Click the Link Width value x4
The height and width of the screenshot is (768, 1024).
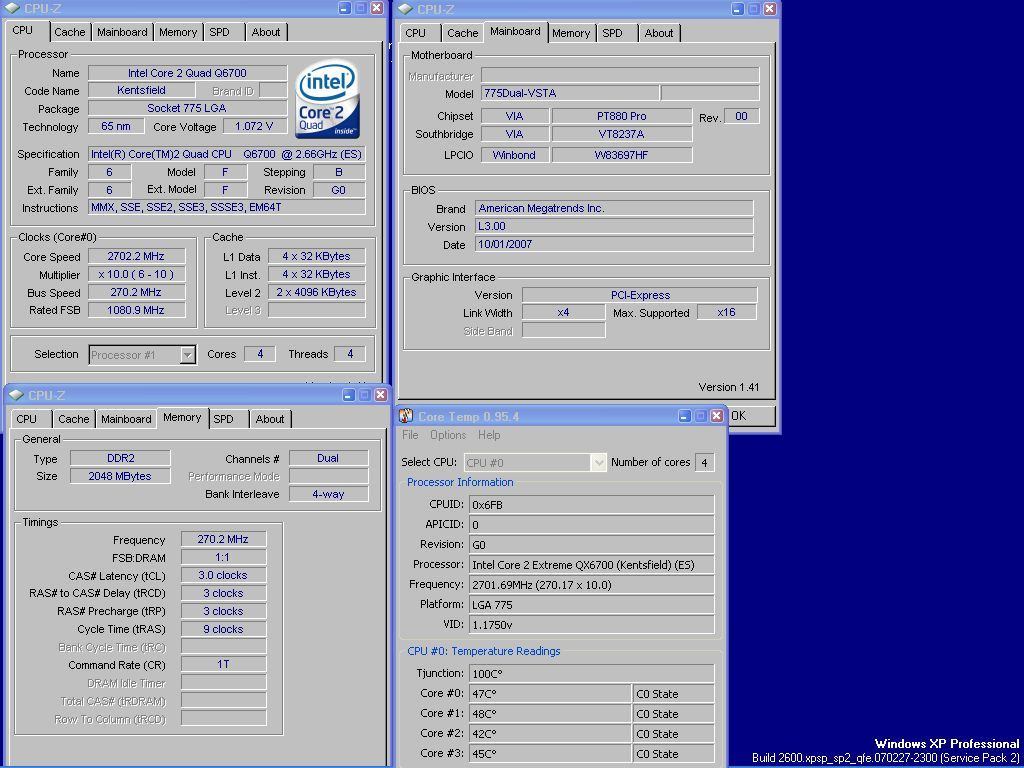coord(563,313)
